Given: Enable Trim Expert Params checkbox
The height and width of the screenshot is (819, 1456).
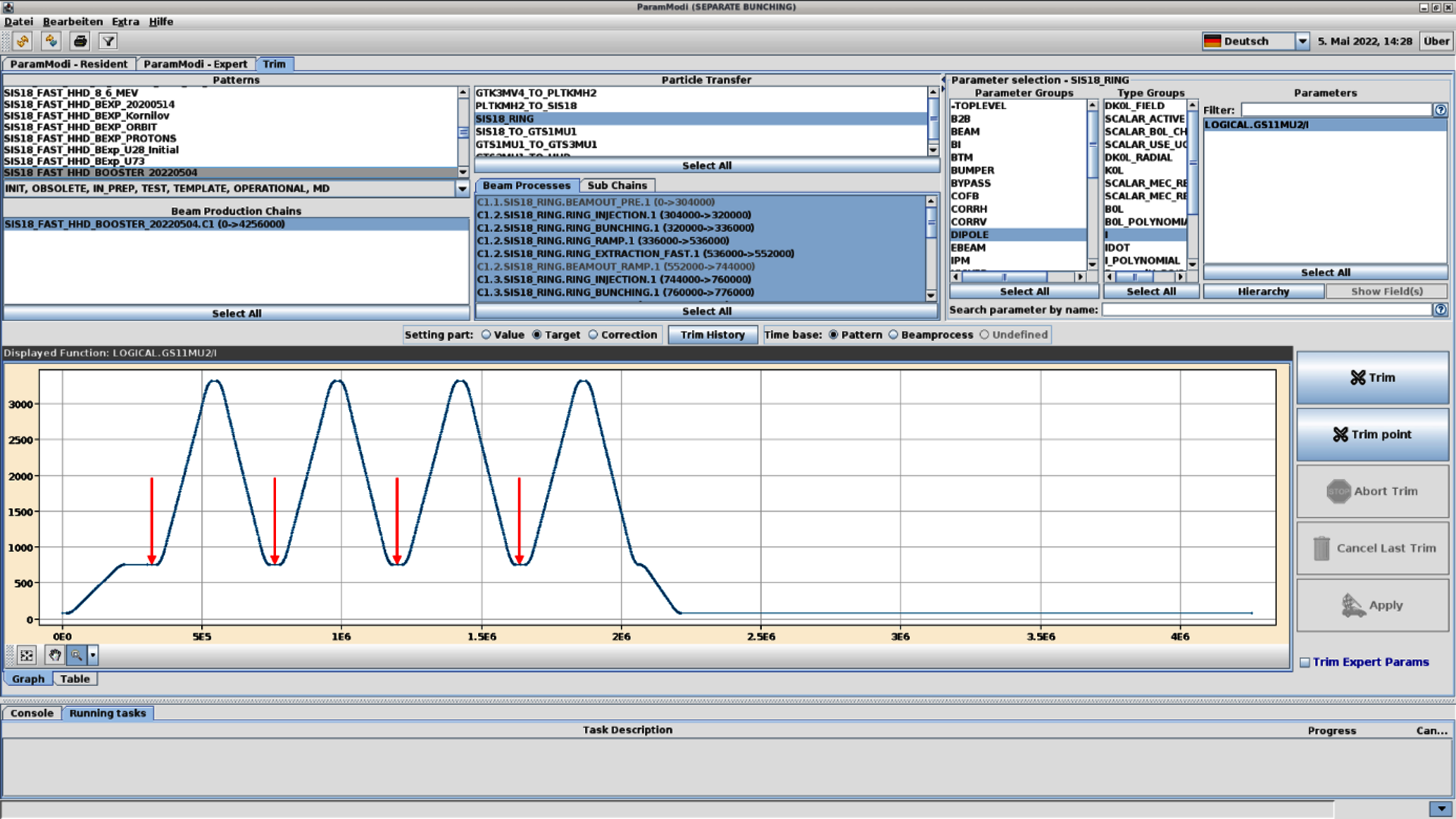Looking at the screenshot, I should [1304, 662].
